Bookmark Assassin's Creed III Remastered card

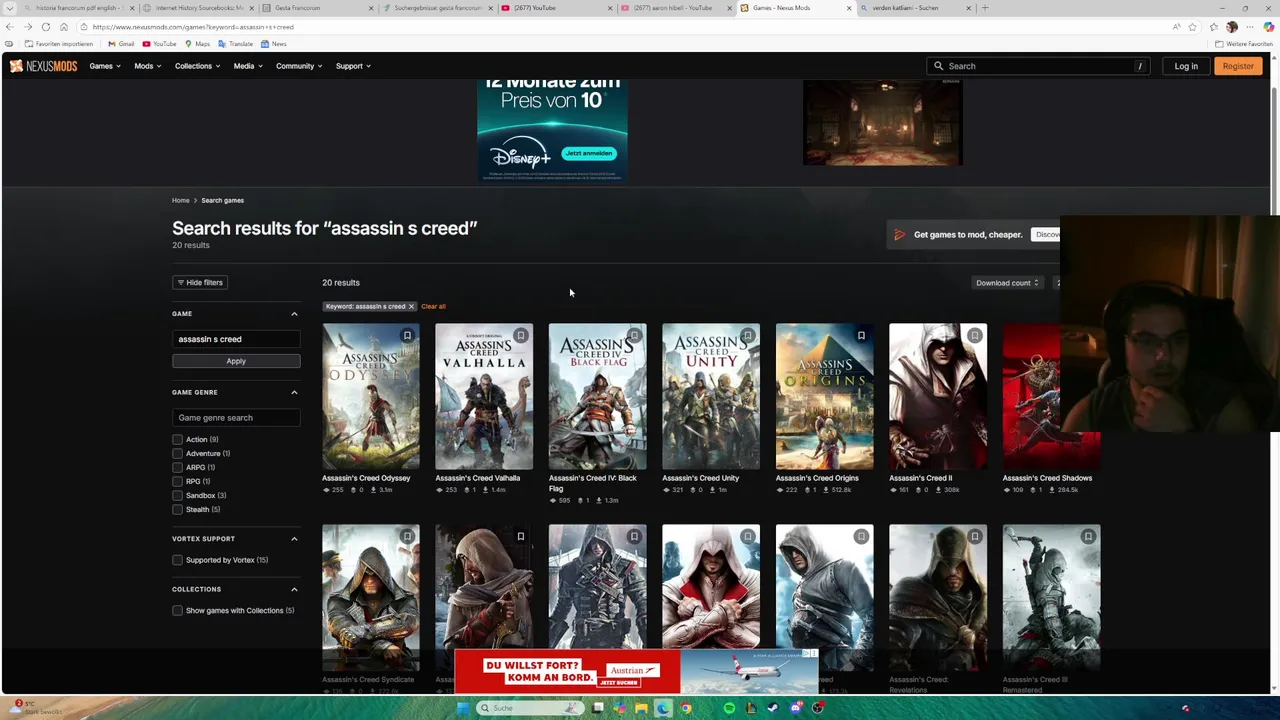(1088, 537)
